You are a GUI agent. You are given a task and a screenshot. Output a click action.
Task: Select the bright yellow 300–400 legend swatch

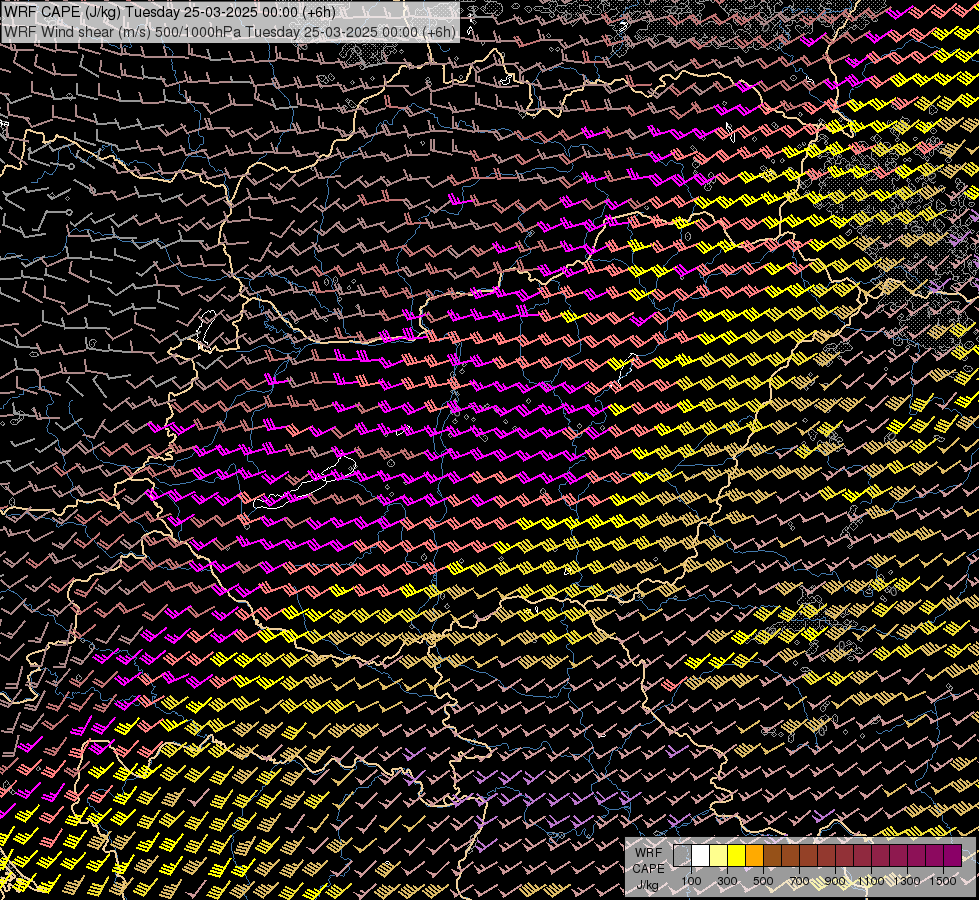737,856
